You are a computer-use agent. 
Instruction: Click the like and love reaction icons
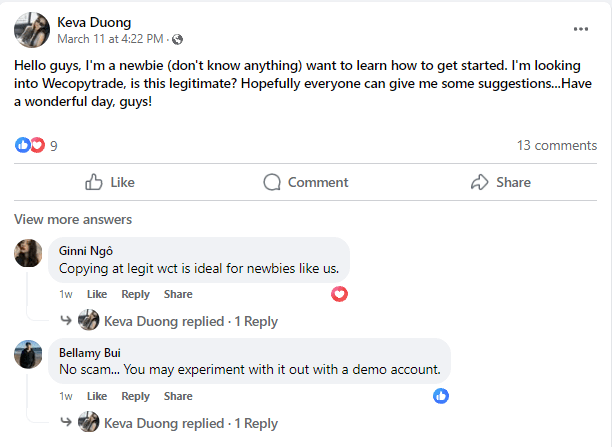coord(30,145)
